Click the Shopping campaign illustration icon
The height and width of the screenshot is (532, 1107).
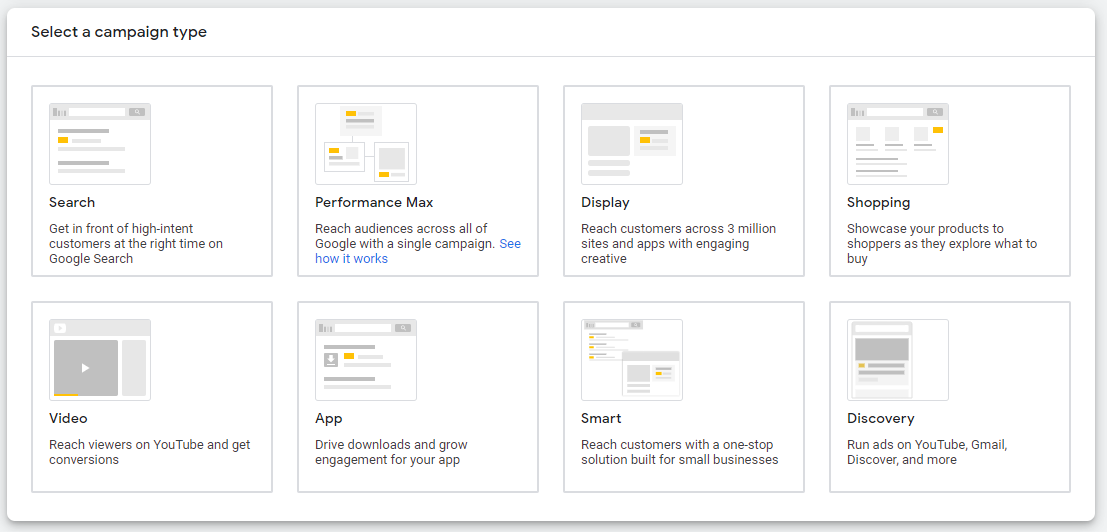898,144
